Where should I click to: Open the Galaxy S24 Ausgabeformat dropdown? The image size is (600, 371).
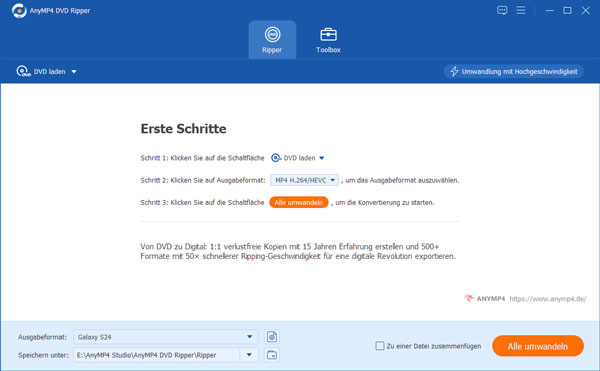coord(166,337)
